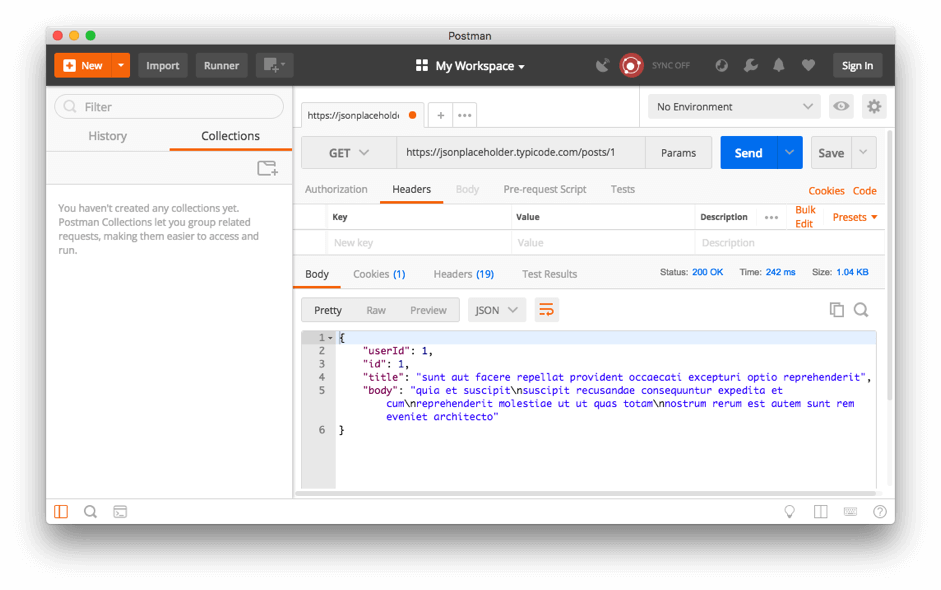Toggle the SYNC OFF label
Image resolution: width=941 pixels, height=590 pixels.
pyautogui.click(x=671, y=65)
